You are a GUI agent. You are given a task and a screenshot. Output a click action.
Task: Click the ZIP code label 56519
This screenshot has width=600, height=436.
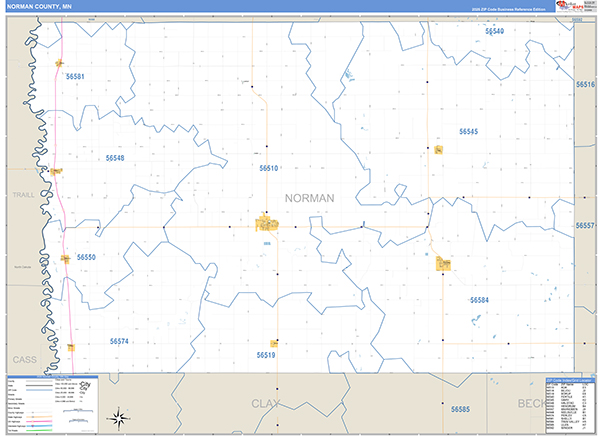click(x=266, y=355)
